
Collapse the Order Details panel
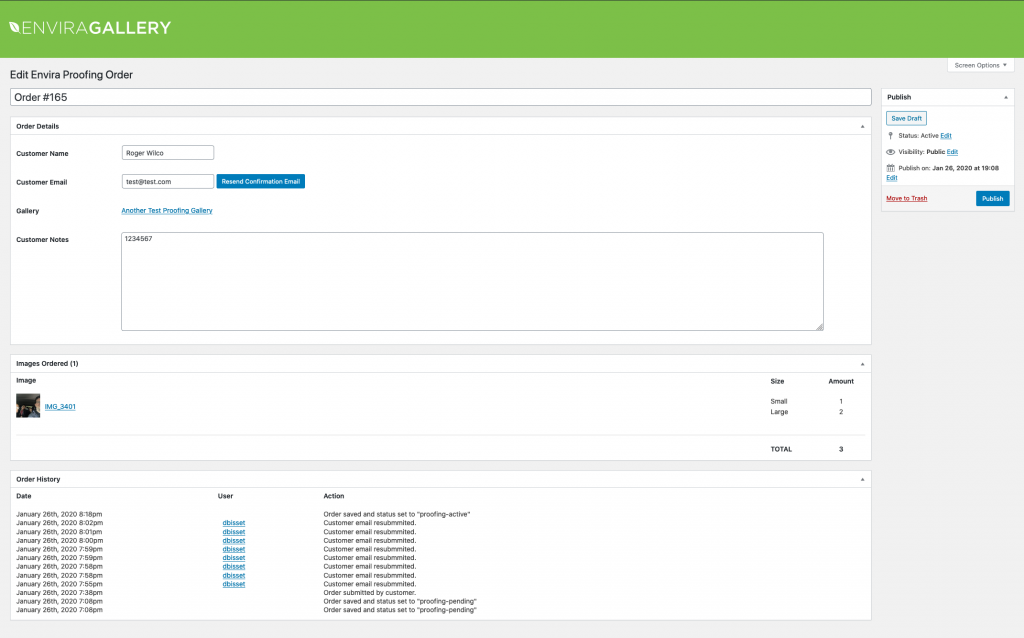[x=862, y=126]
